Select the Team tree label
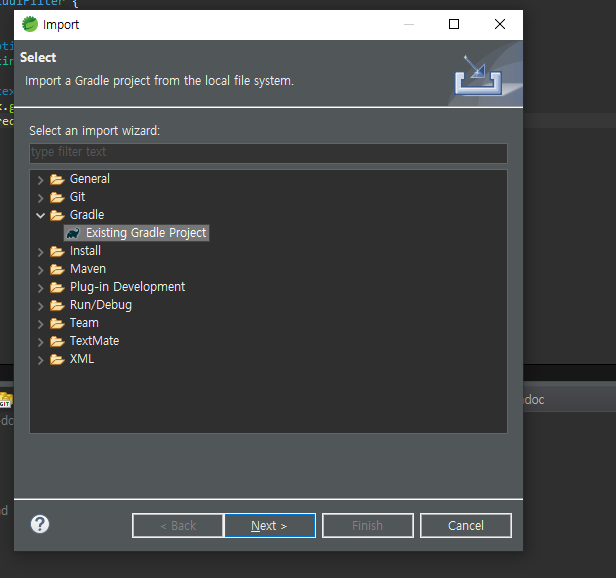616x578 pixels. tap(84, 323)
